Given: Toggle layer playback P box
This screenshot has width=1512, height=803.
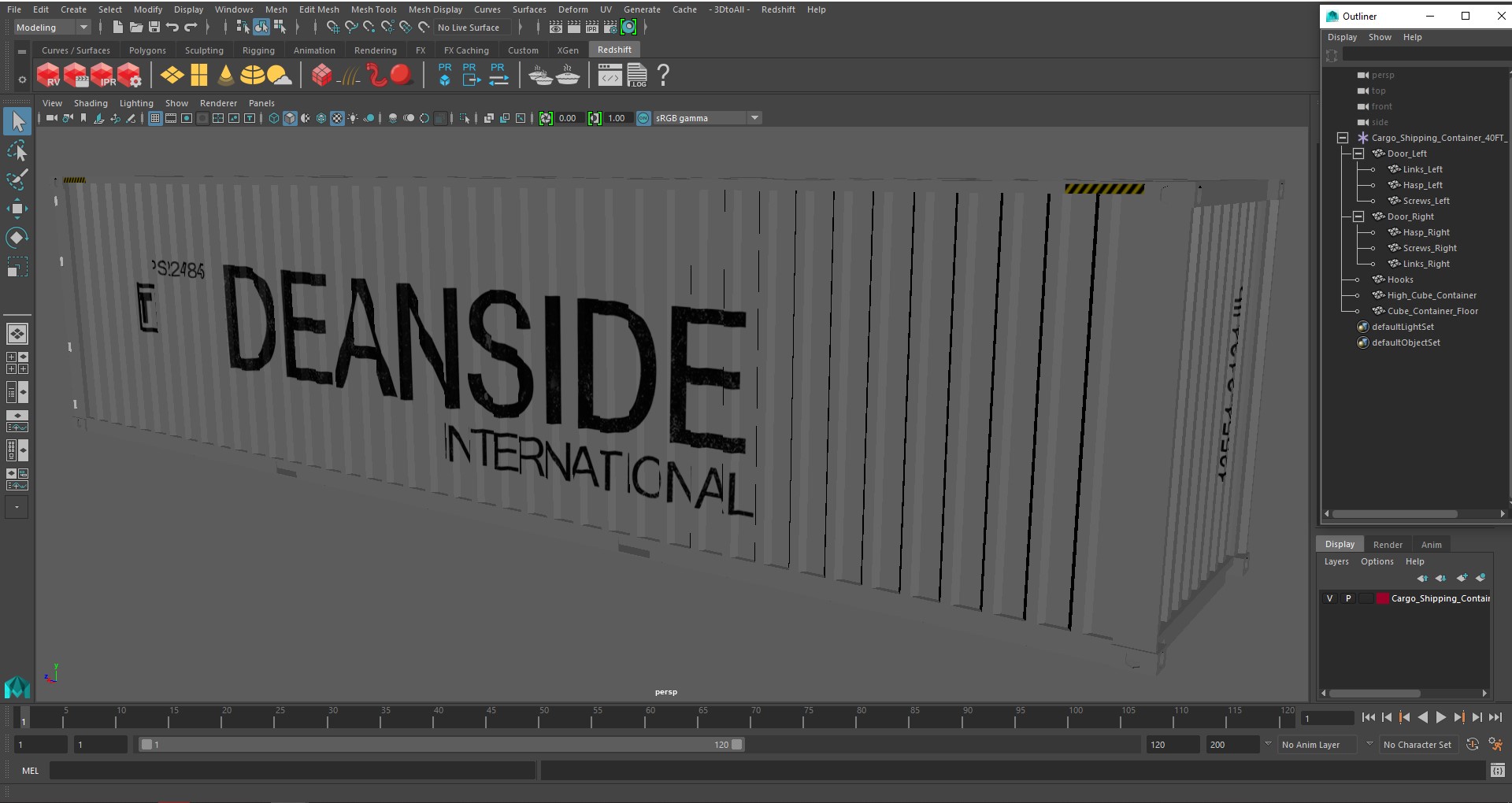Looking at the screenshot, I should point(1348,598).
